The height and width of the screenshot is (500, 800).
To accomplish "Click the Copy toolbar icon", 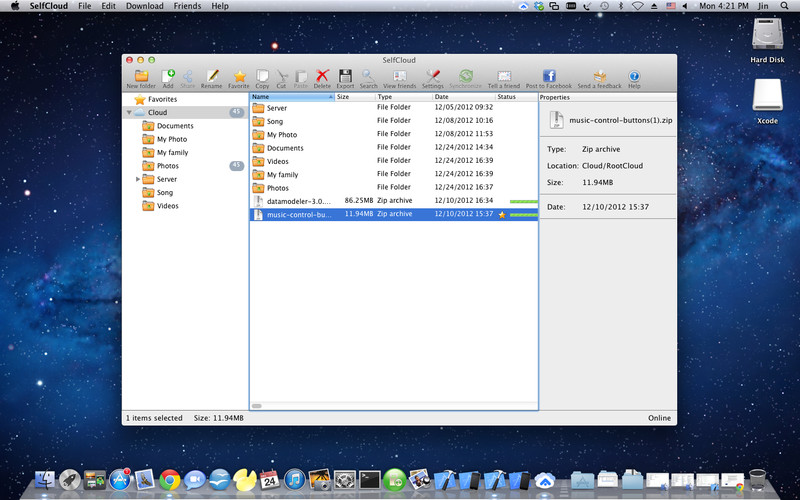I will tap(262, 79).
